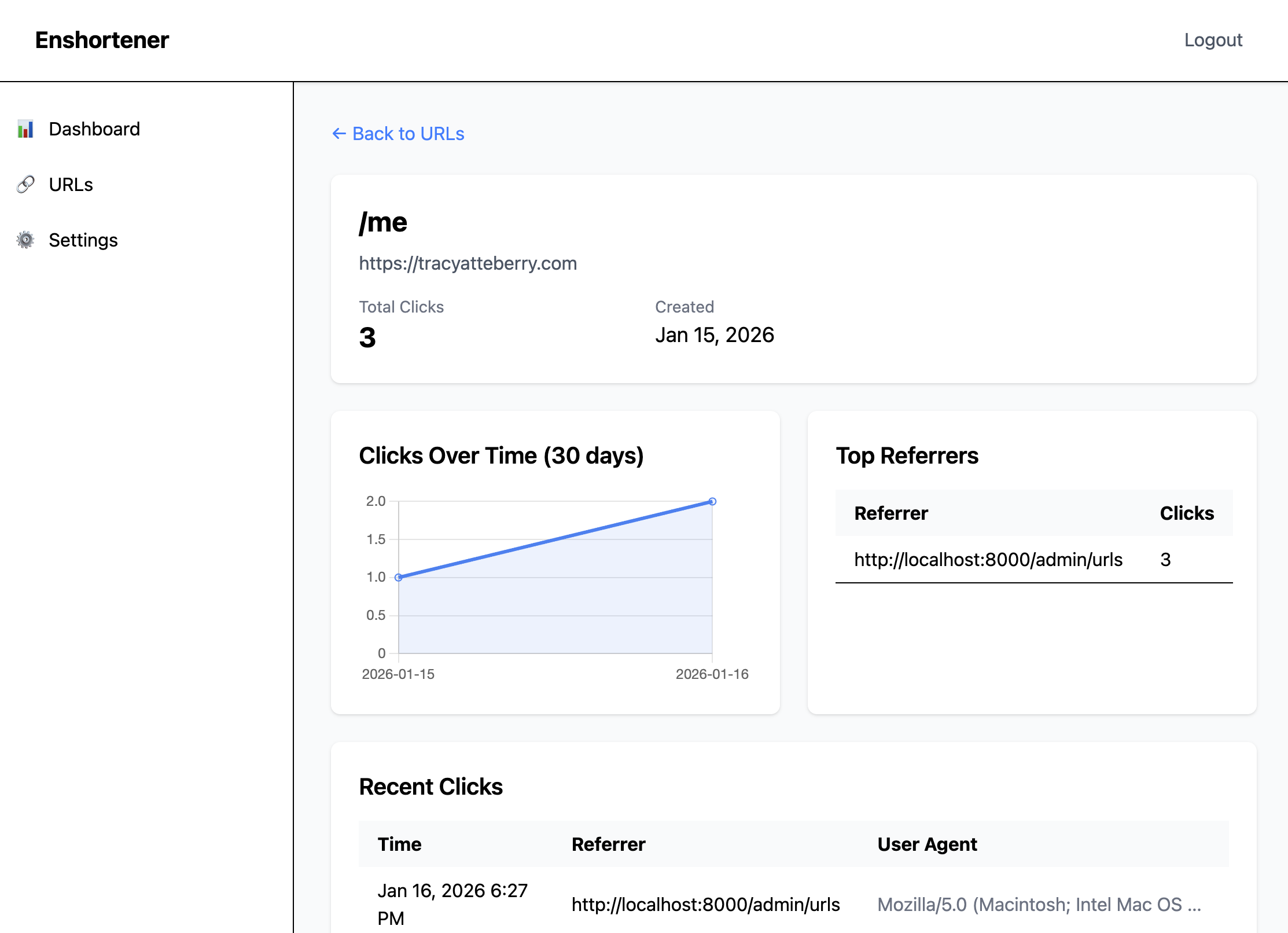This screenshot has height=933, width=1288.
Task: Select the Dashboard bar chart icon
Action: click(x=25, y=129)
